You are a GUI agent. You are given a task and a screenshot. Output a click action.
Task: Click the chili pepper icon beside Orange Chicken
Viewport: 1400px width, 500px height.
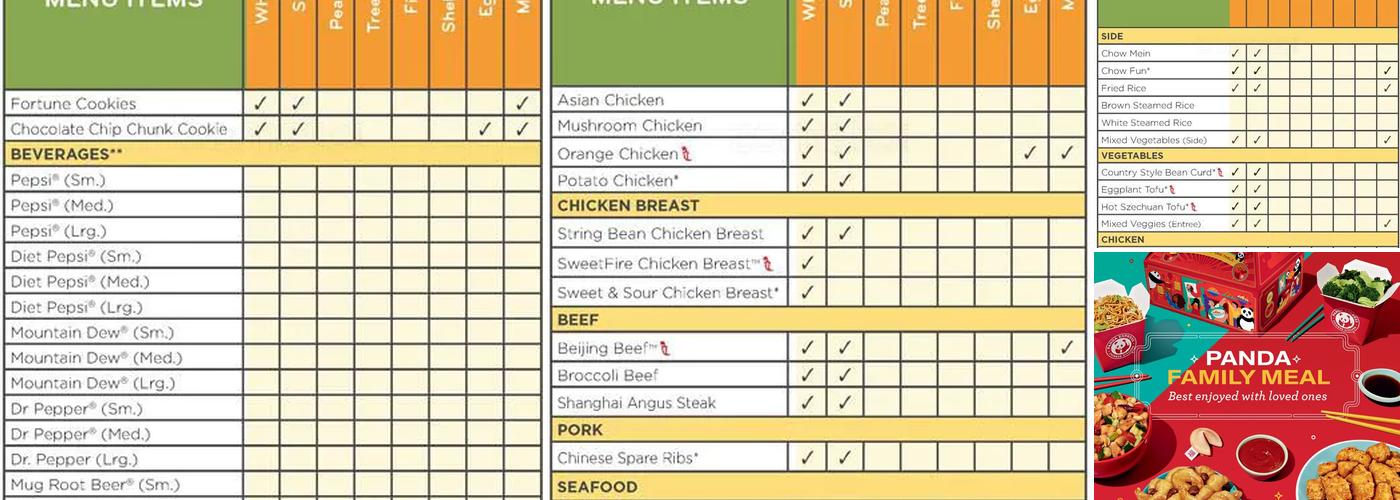click(x=686, y=154)
